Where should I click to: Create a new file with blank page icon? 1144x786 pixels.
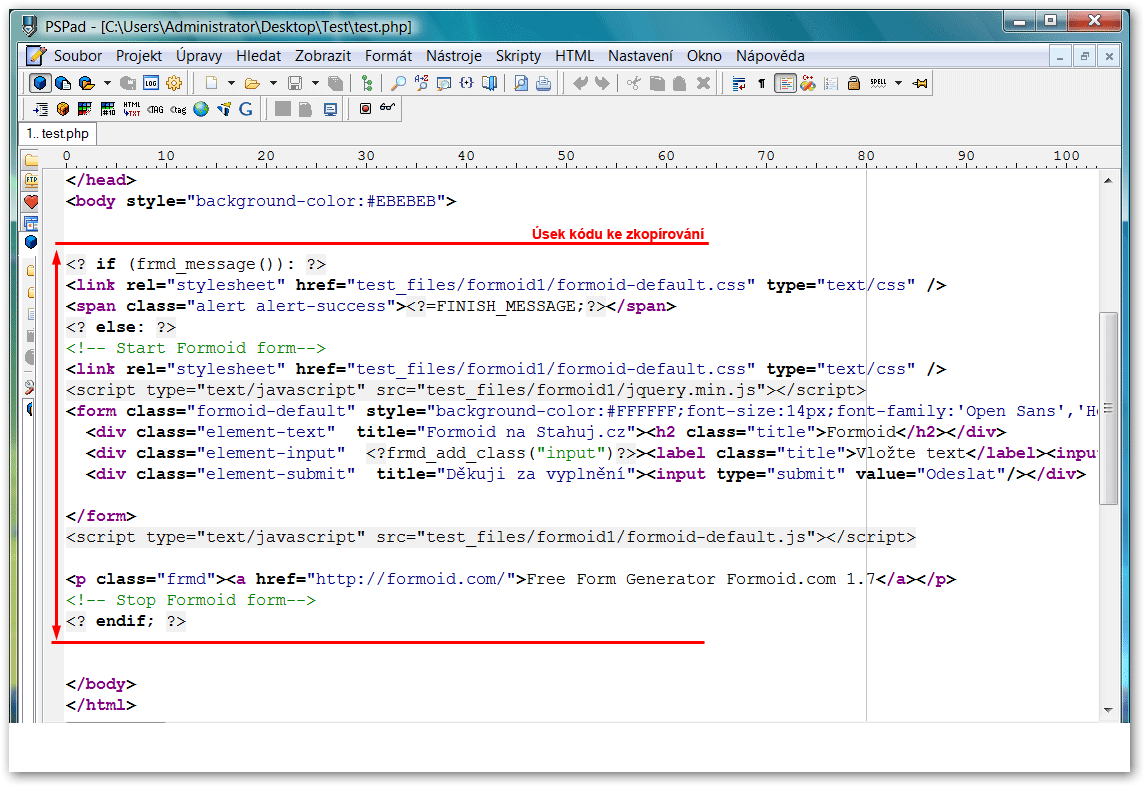point(212,83)
